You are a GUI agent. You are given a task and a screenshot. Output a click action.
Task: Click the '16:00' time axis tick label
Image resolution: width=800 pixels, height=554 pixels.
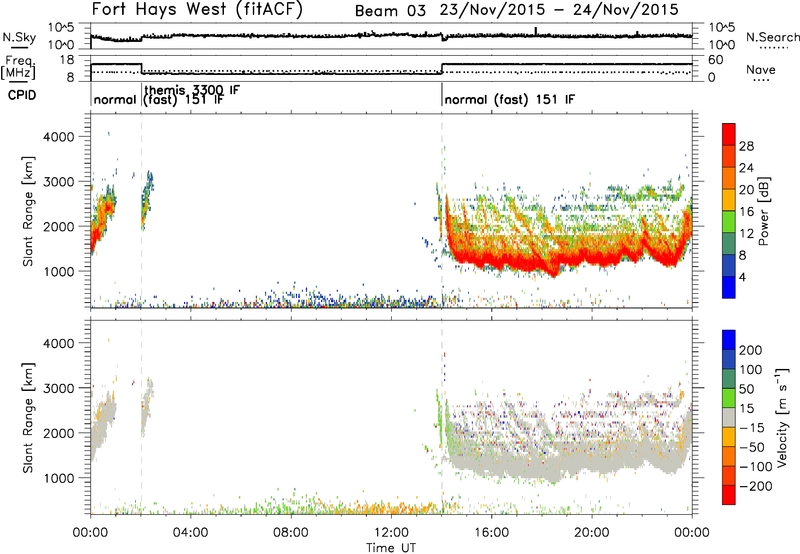pyautogui.click(x=491, y=533)
